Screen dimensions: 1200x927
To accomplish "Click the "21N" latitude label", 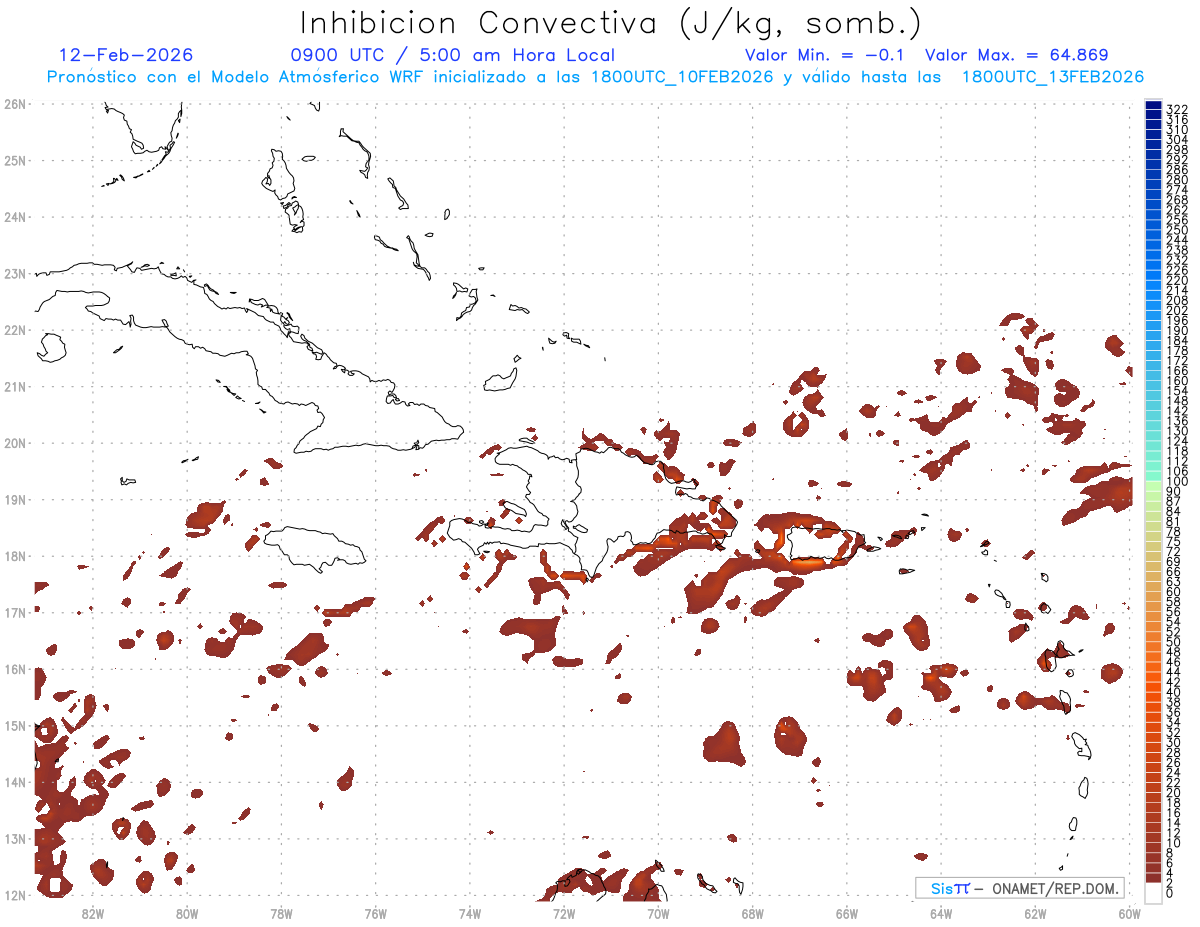I will (x=15, y=386).
